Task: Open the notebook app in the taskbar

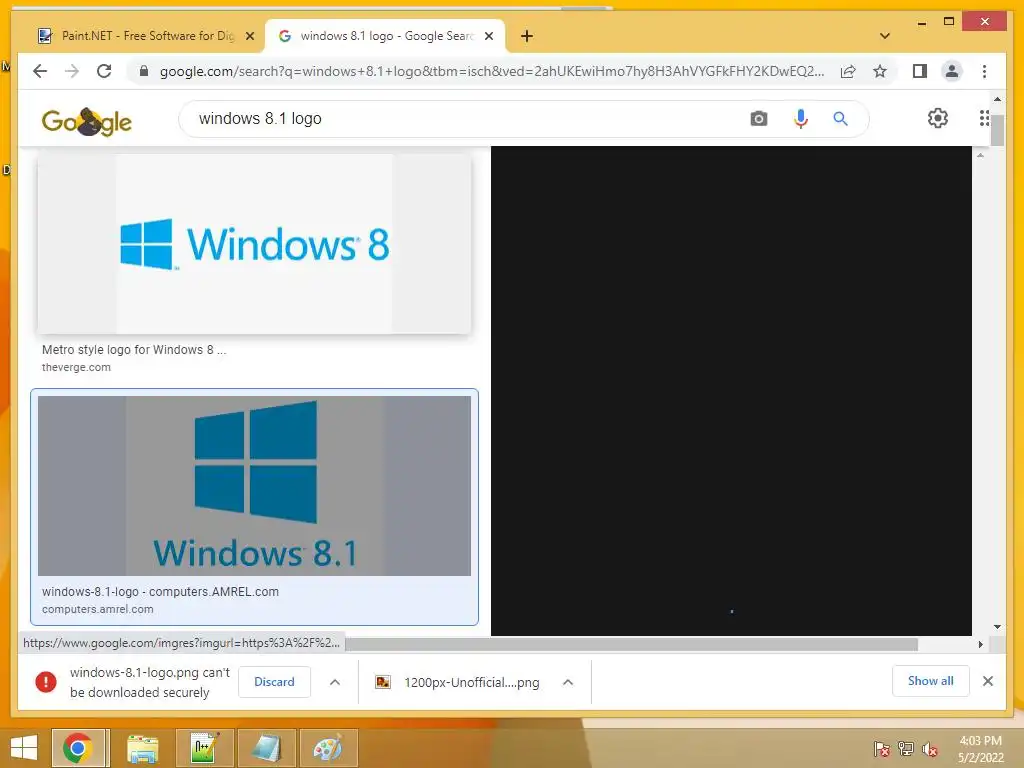Action: click(266, 748)
